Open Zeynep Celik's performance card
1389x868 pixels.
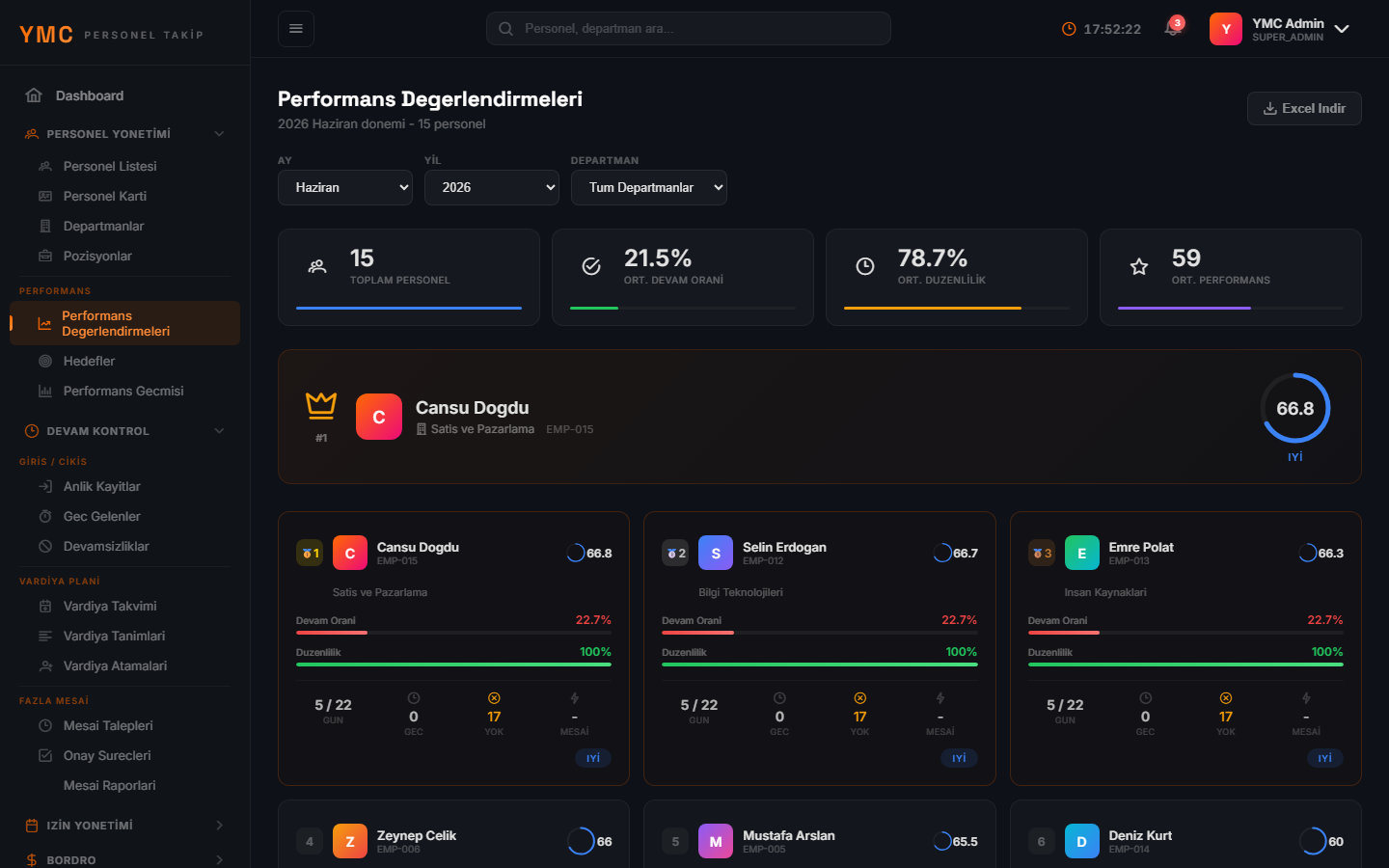point(453,834)
